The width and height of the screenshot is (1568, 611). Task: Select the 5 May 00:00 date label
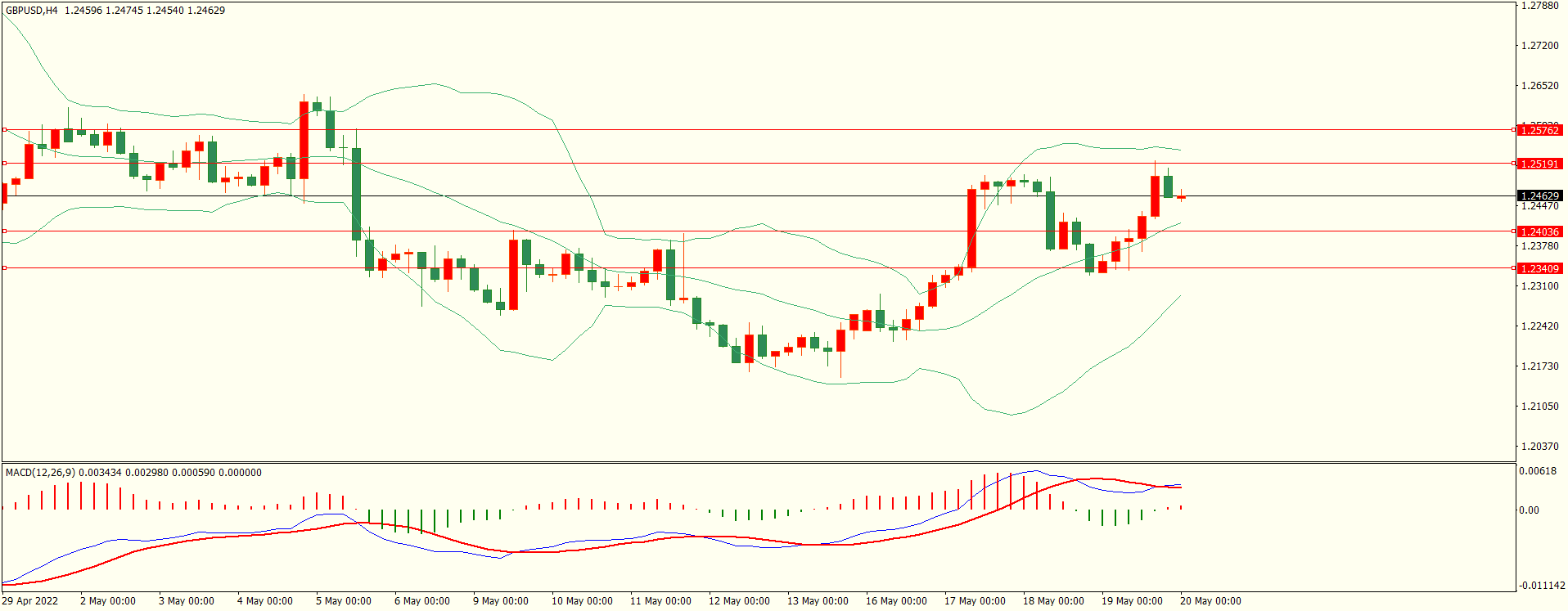click(x=344, y=601)
